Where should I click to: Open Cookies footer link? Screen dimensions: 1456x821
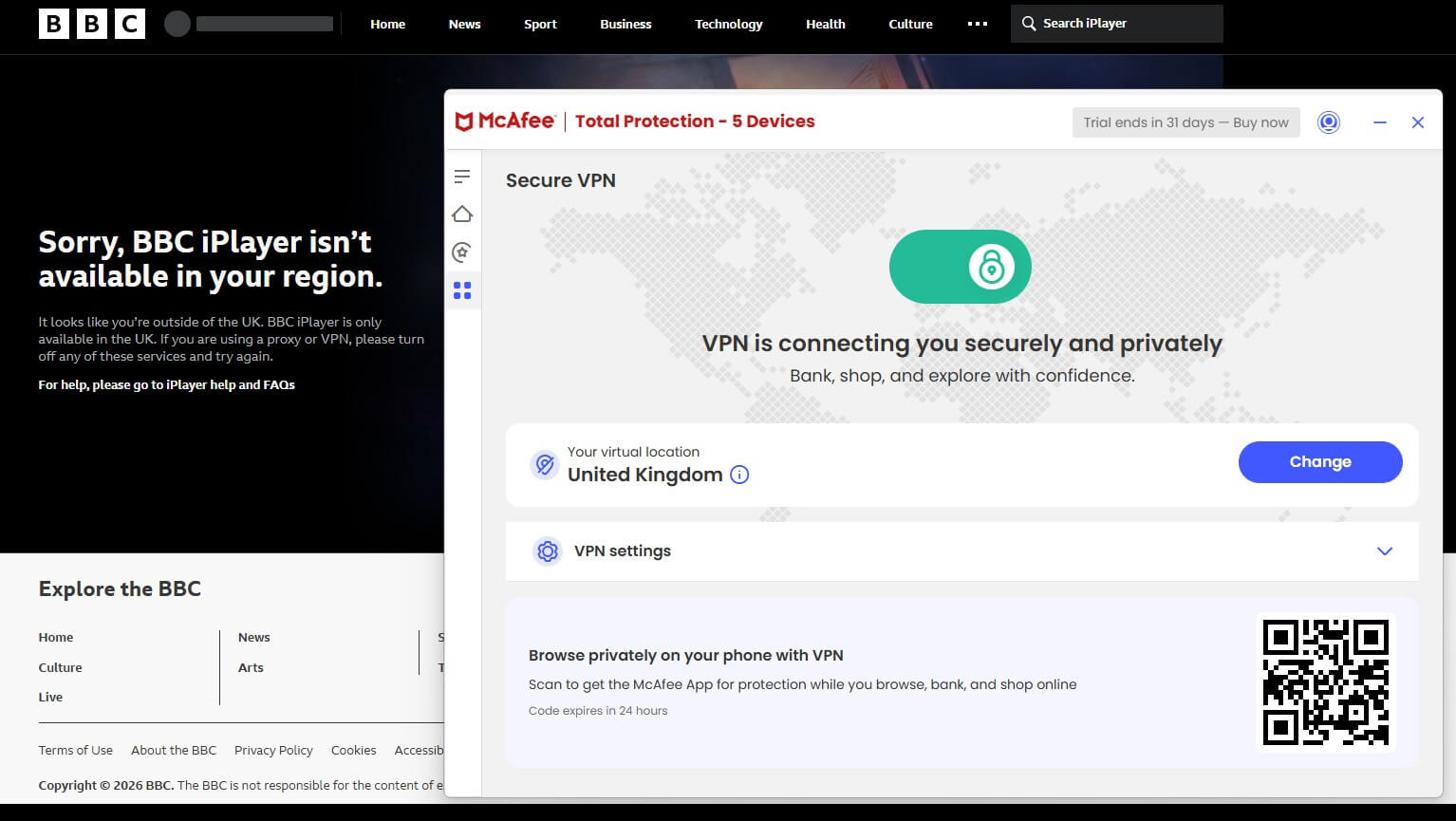coord(354,750)
